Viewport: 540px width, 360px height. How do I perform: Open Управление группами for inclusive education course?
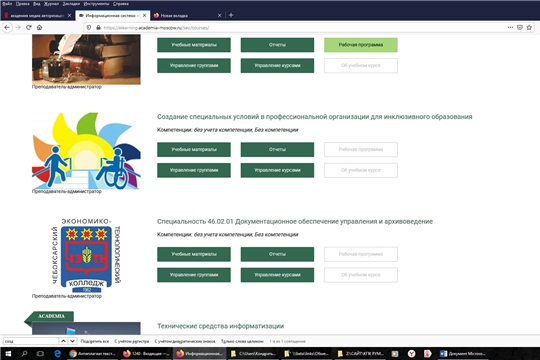194,170
